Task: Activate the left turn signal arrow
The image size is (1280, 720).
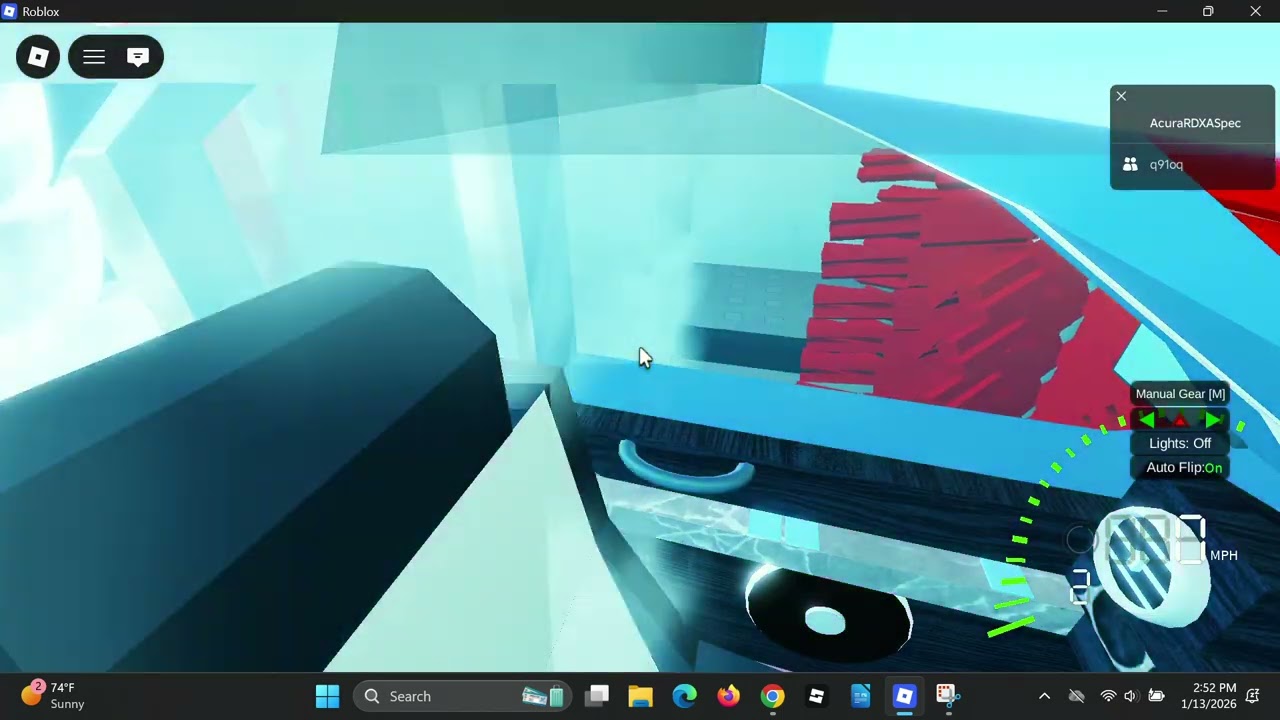Action: click(1147, 421)
